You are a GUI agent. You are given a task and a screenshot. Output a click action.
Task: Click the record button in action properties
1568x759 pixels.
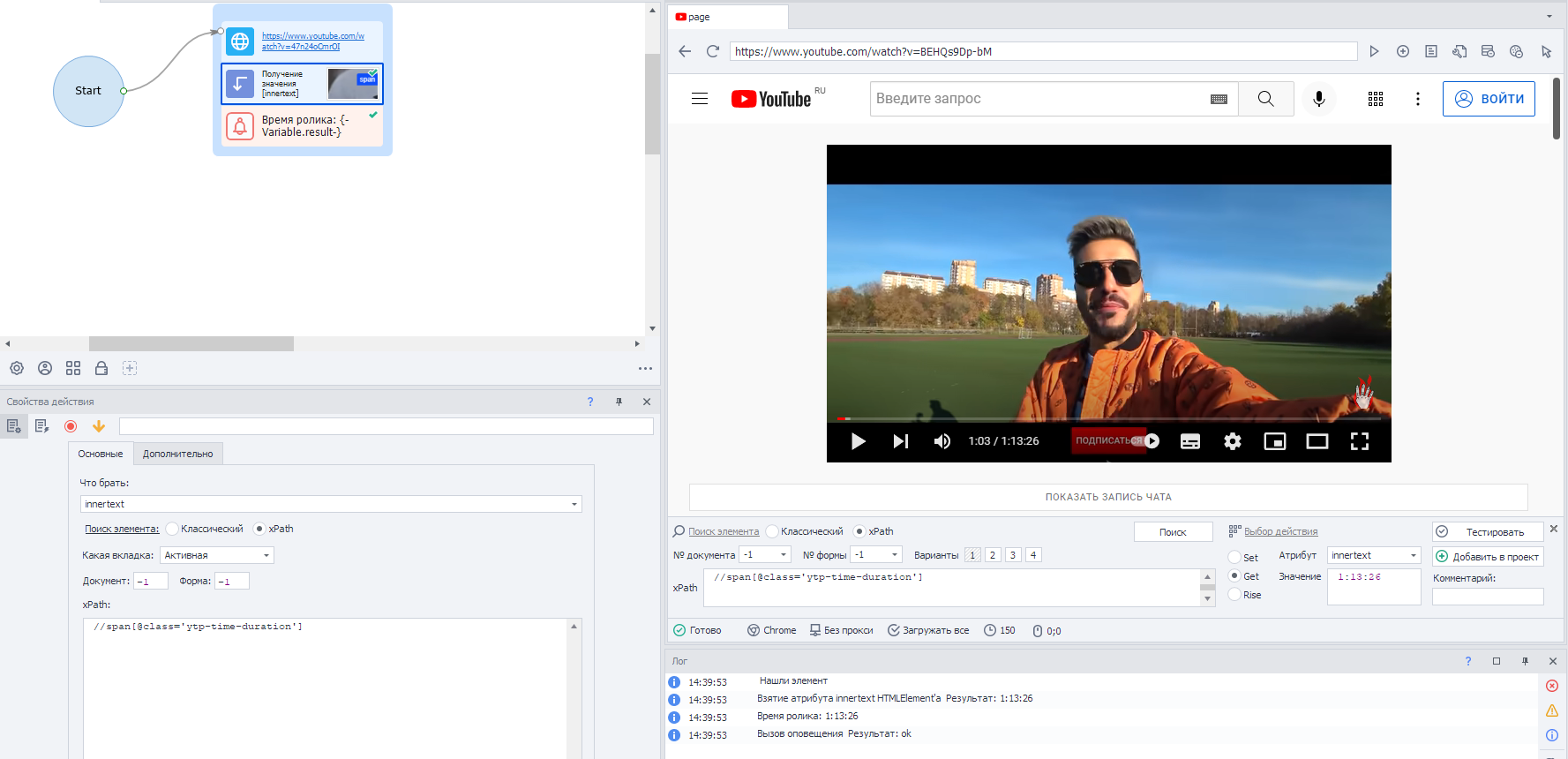coord(71,426)
